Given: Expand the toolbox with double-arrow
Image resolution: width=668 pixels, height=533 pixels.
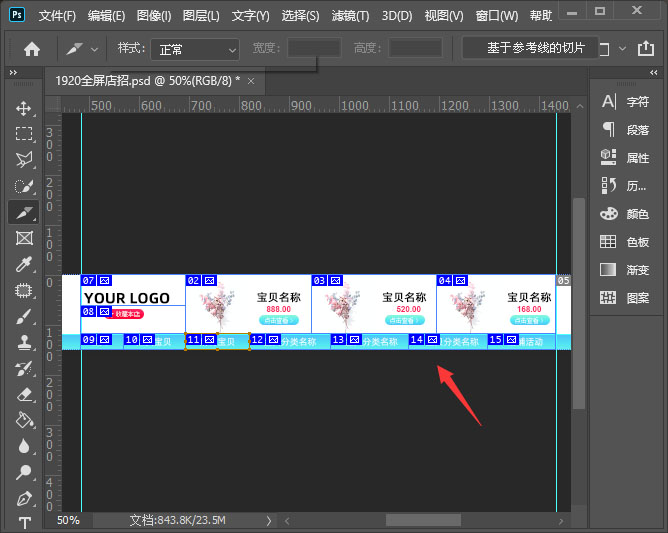Looking at the screenshot, I should (x=13, y=73).
